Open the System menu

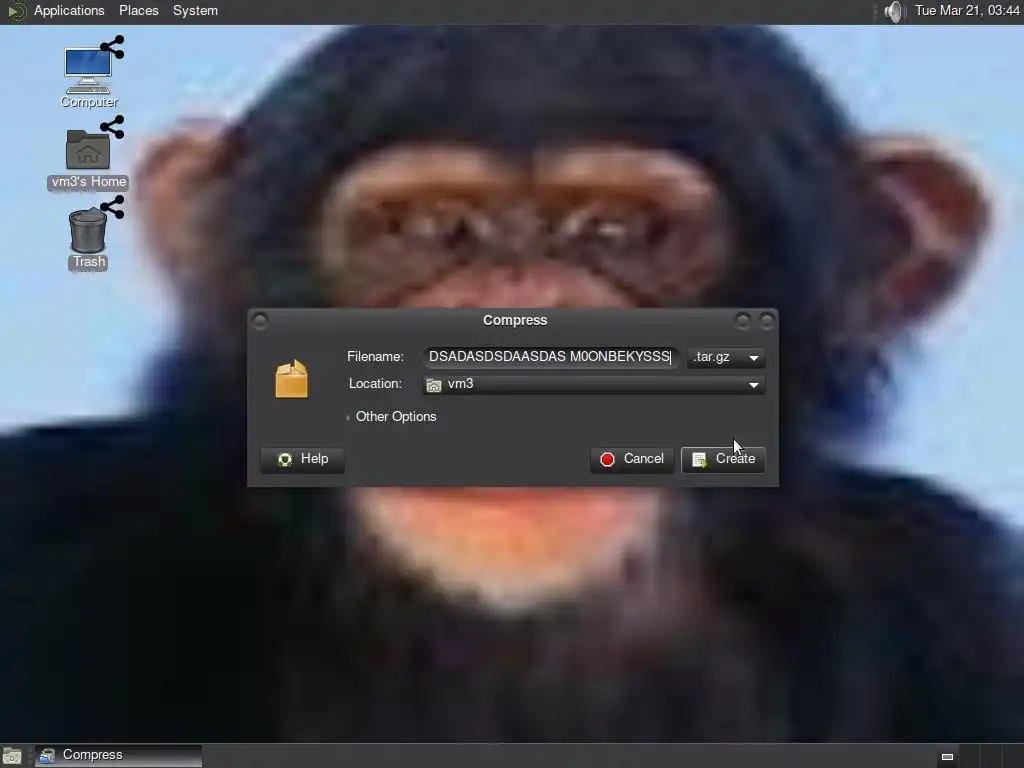coord(195,11)
